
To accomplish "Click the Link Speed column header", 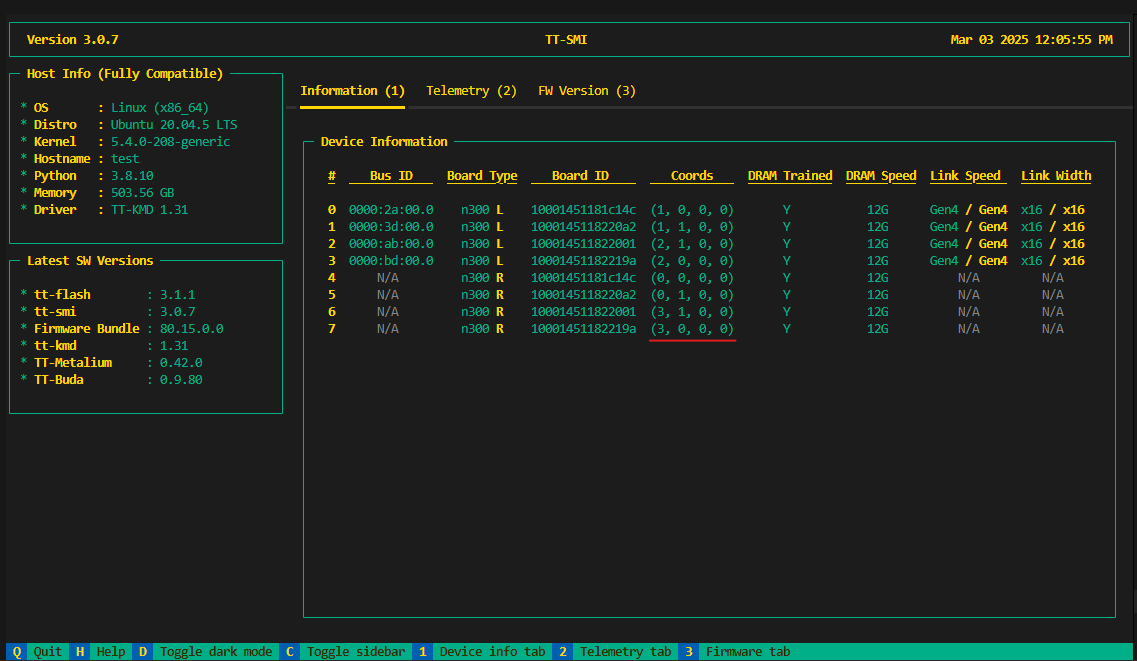I will [x=965, y=176].
